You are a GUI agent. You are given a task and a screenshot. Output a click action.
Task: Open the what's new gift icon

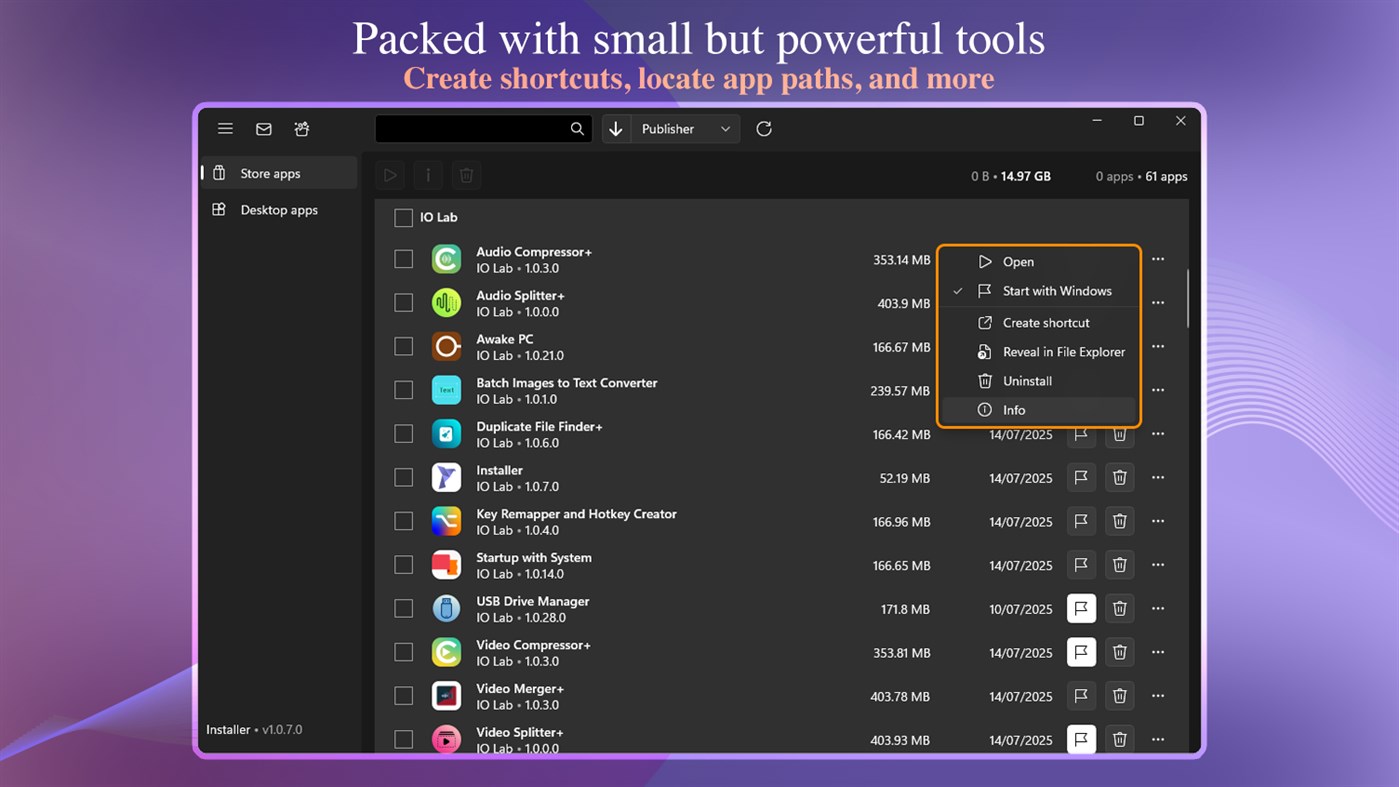[x=301, y=128]
